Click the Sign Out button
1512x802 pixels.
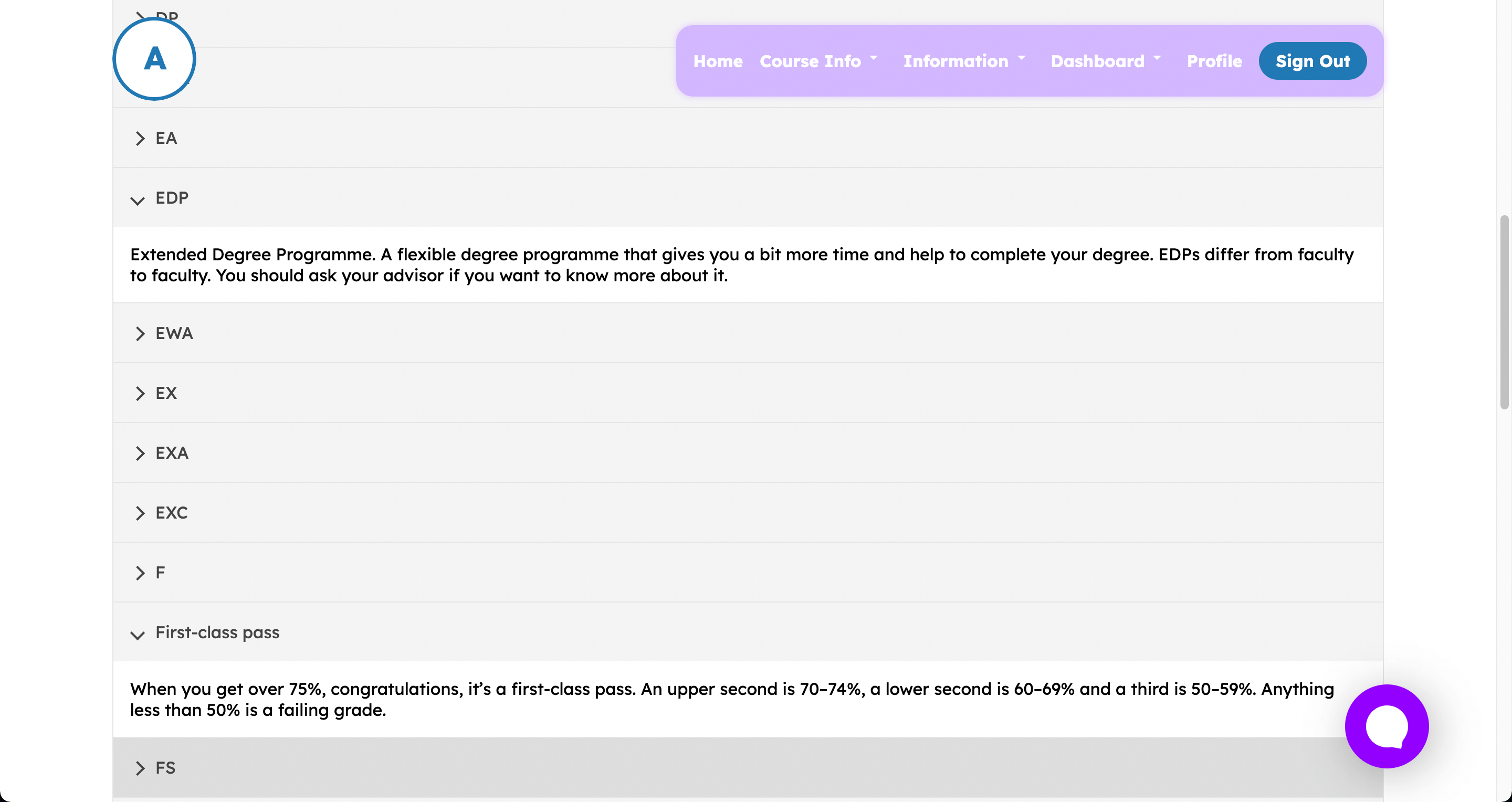pyautogui.click(x=1312, y=61)
